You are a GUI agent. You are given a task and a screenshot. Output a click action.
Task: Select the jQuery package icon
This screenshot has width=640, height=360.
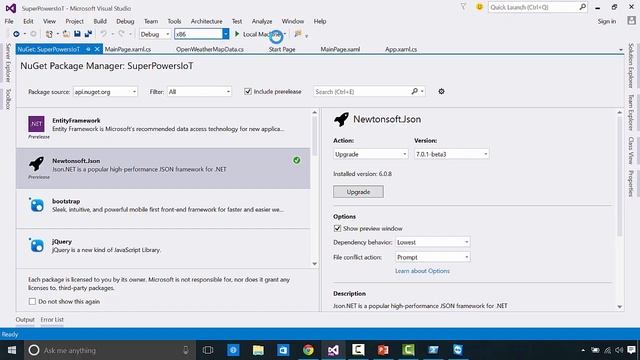tap(36, 245)
